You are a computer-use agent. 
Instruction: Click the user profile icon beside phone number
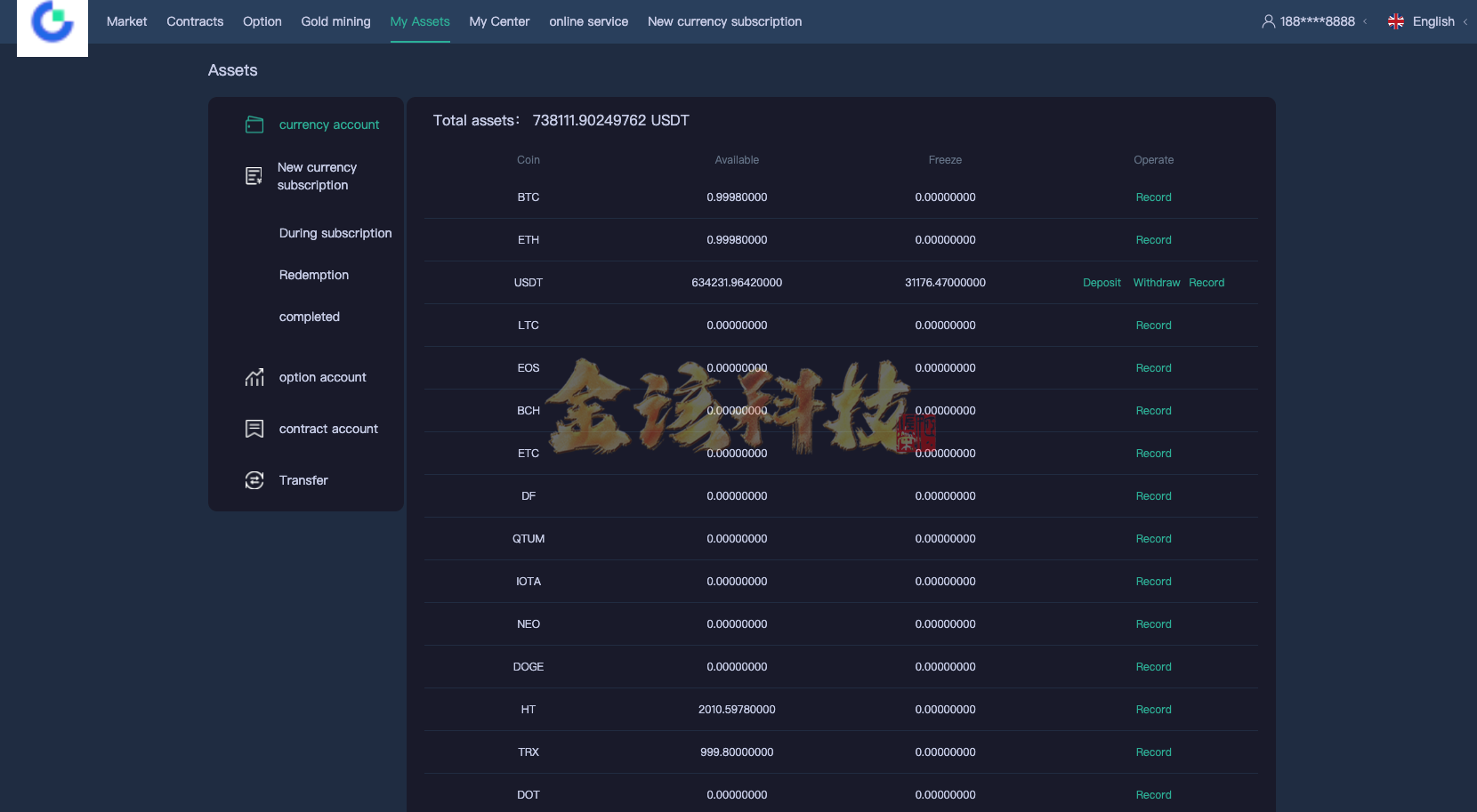[1268, 21]
